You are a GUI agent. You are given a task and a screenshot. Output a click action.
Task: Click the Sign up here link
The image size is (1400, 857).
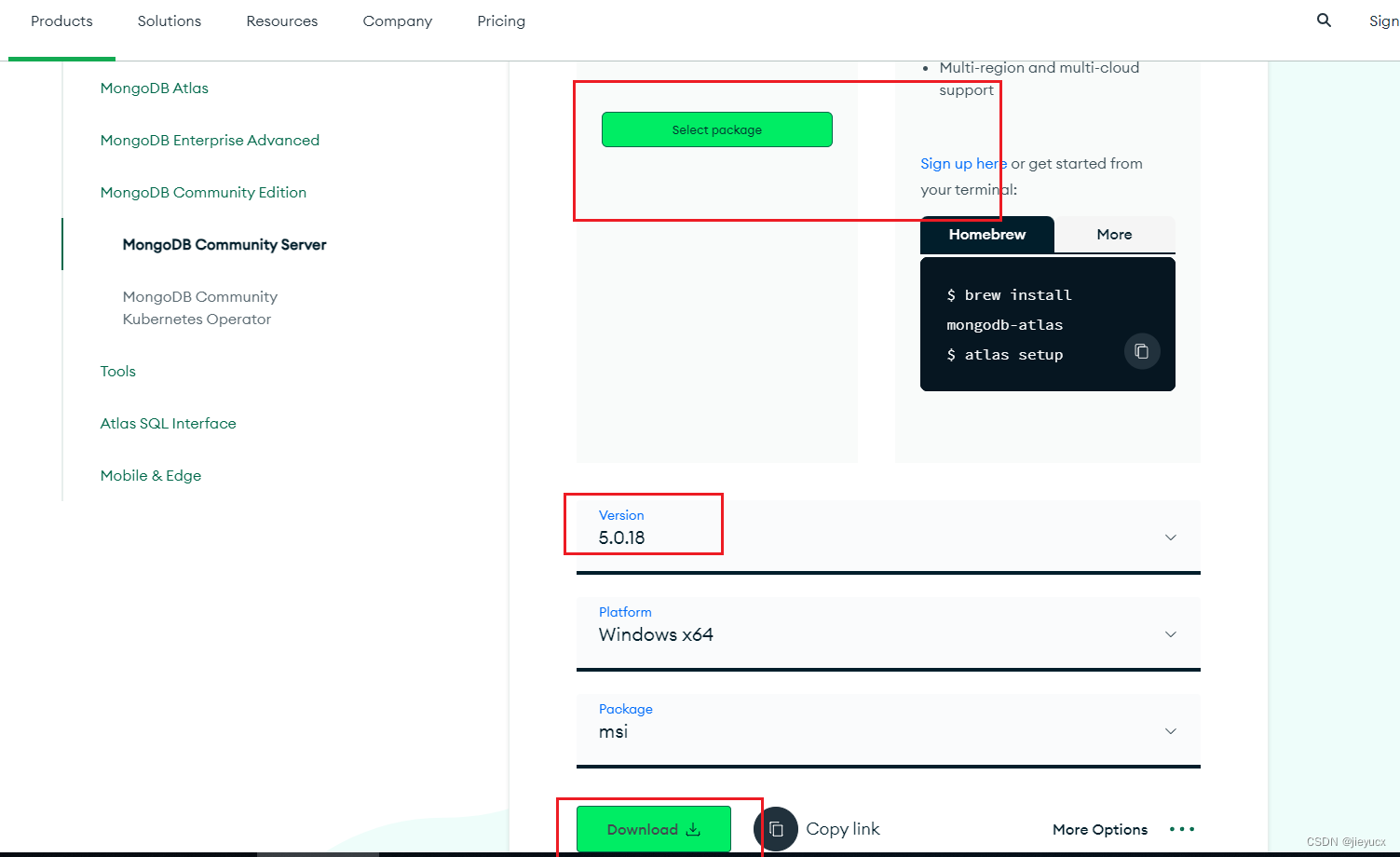coord(963,164)
